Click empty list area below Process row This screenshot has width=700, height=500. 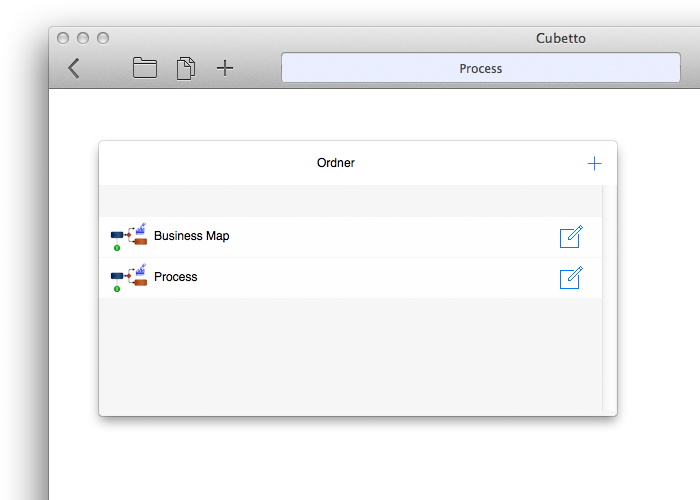(x=350, y=354)
